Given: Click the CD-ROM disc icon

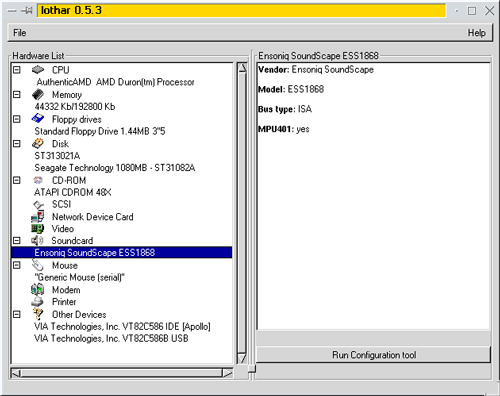Looking at the screenshot, I should pos(38,180).
